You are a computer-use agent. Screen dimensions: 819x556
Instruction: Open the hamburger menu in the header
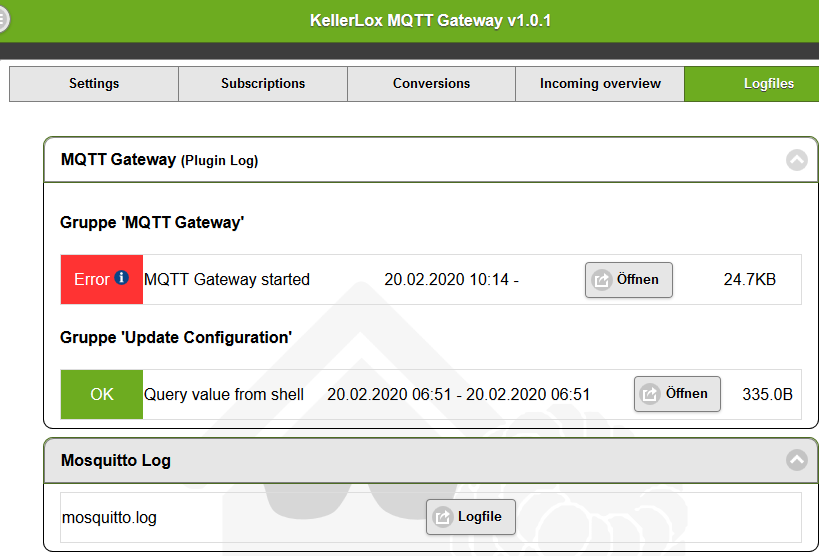pos(3,20)
